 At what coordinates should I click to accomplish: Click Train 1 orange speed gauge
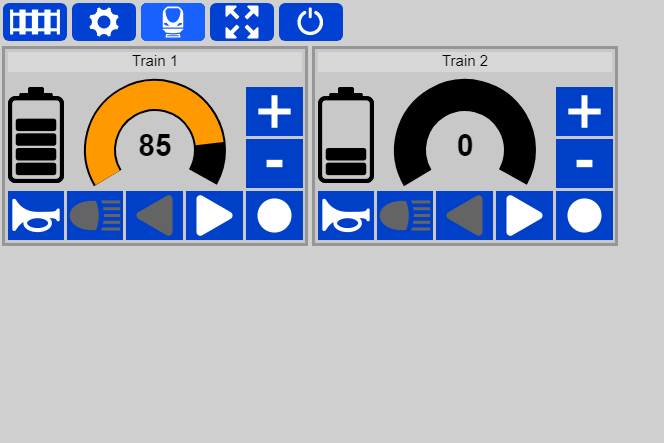click(x=155, y=132)
